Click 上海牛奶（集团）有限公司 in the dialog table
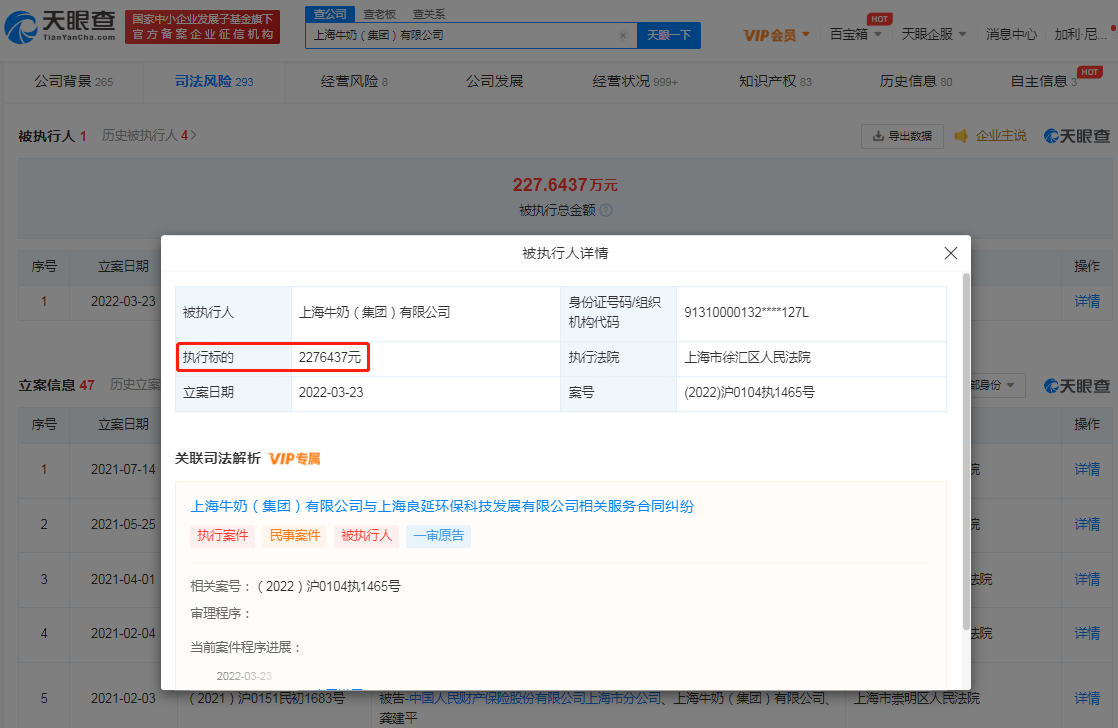The width and height of the screenshot is (1118, 728). click(374, 312)
